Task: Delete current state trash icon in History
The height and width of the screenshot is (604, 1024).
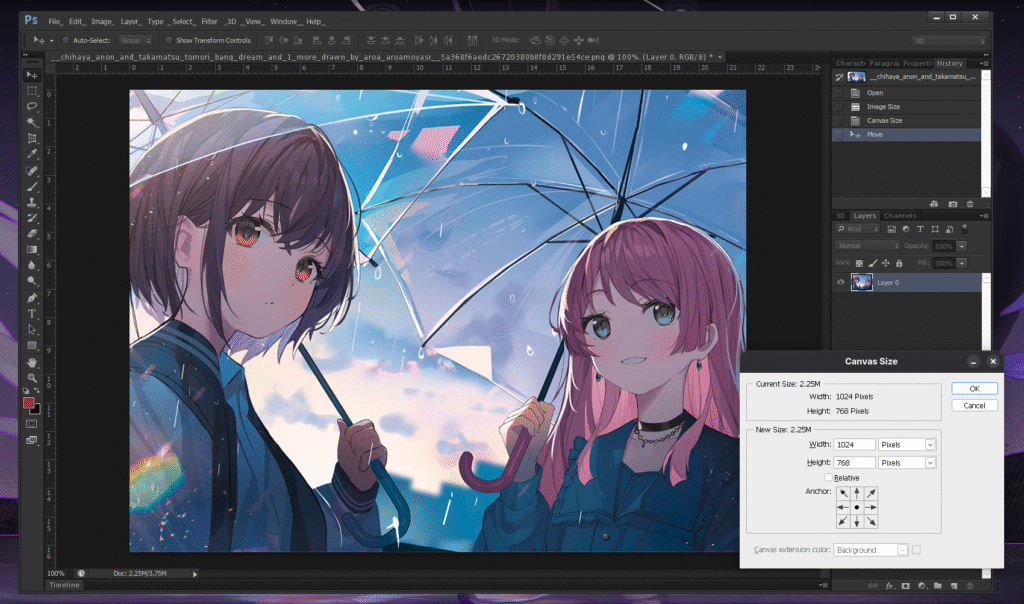Action: 970,204
